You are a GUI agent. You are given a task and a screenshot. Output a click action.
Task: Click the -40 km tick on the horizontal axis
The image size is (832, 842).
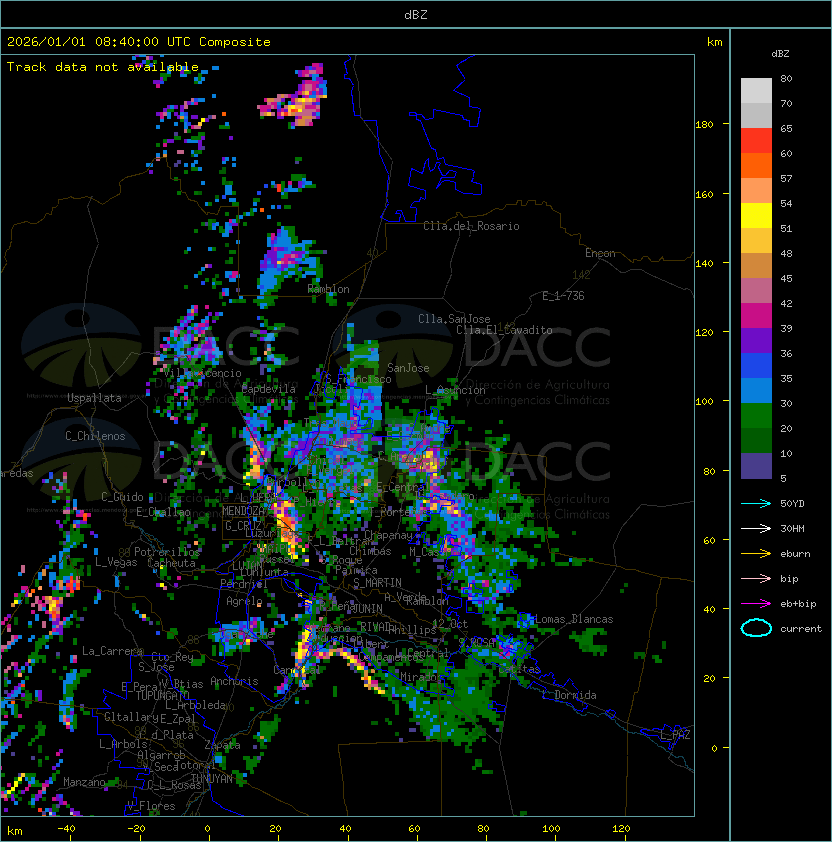[66, 829]
